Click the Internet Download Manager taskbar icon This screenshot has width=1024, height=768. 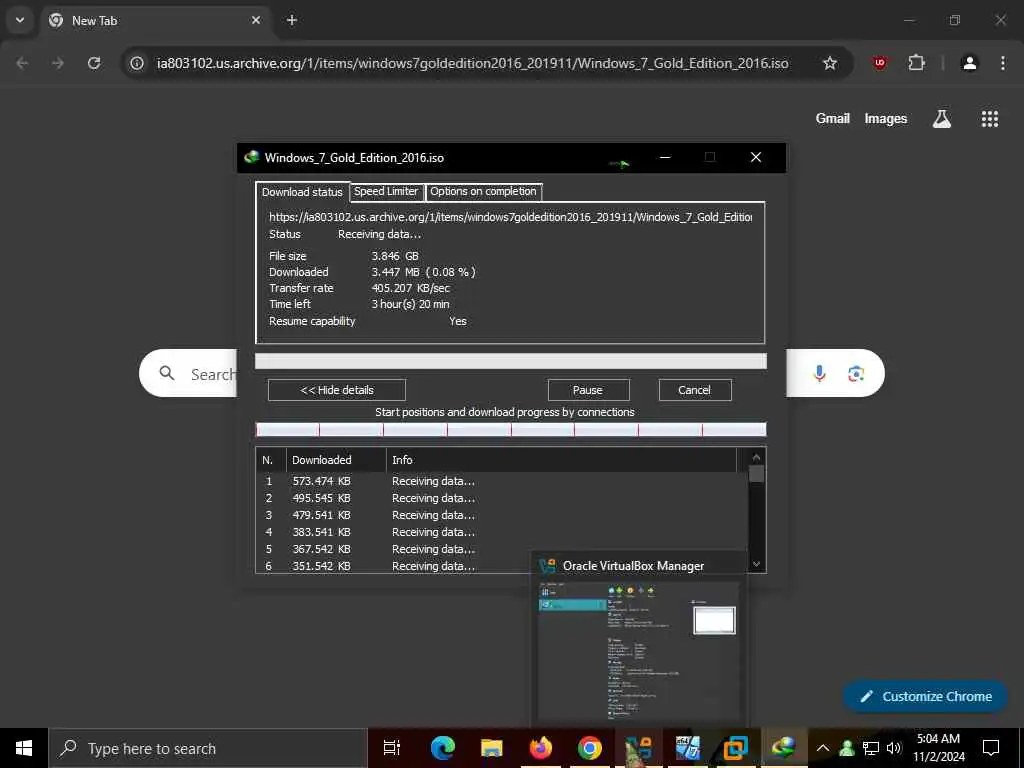(x=784, y=748)
